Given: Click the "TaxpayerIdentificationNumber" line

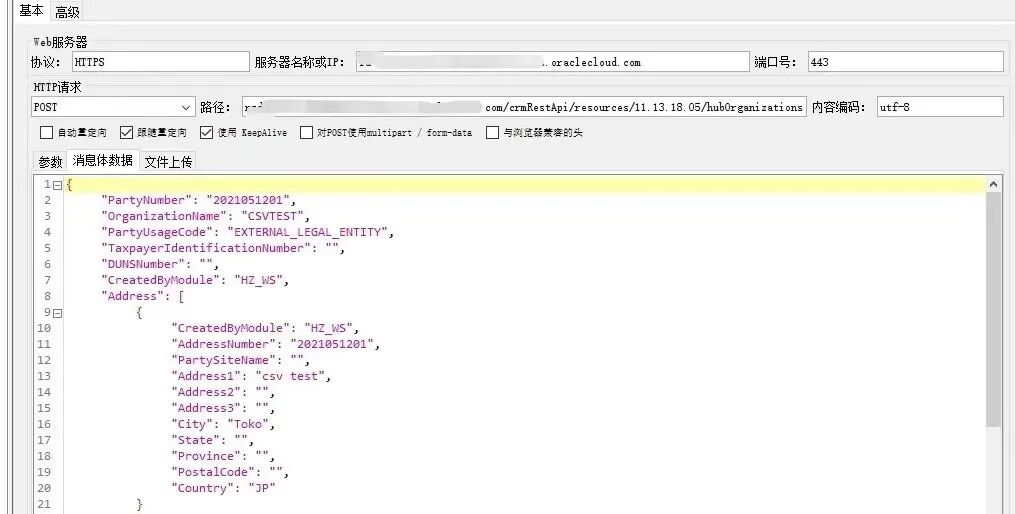Looking at the screenshot, I should (x=223, y=248).
